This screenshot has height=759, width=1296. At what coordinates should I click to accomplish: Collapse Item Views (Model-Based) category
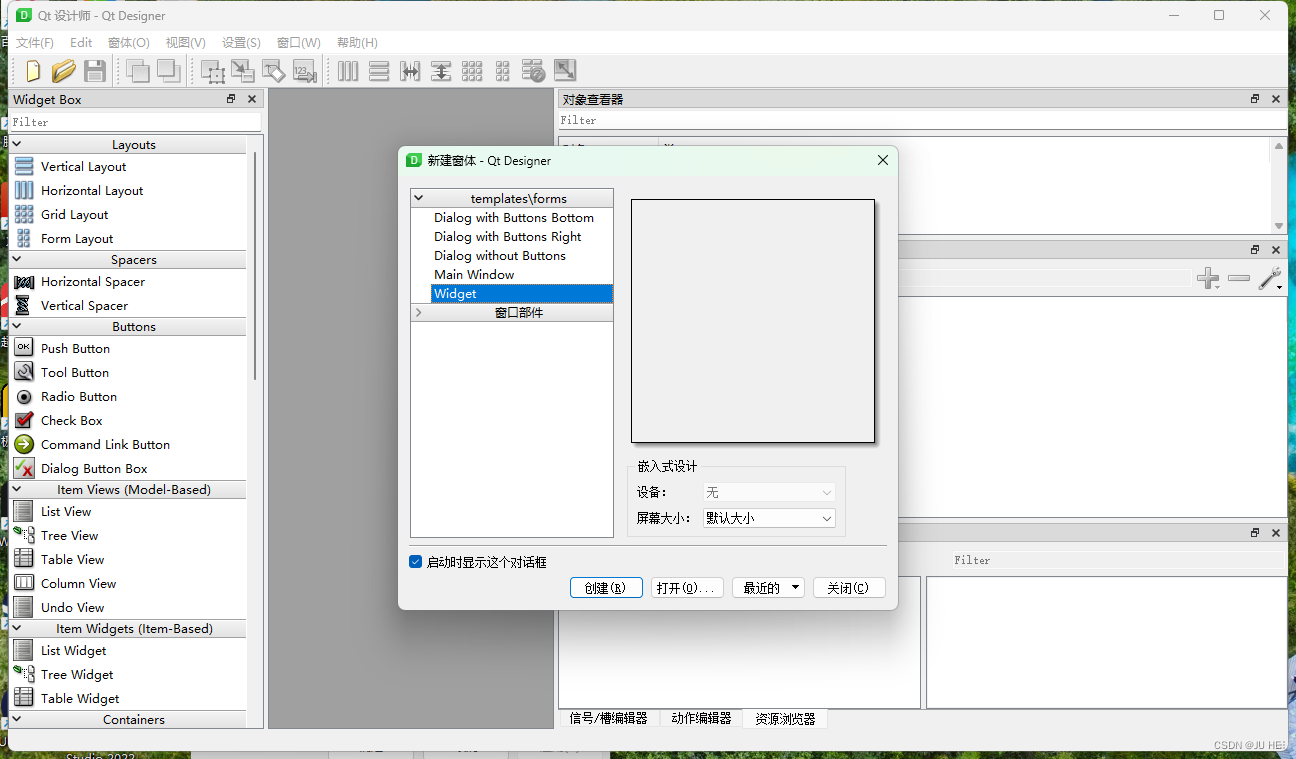[x=17, y=489]
